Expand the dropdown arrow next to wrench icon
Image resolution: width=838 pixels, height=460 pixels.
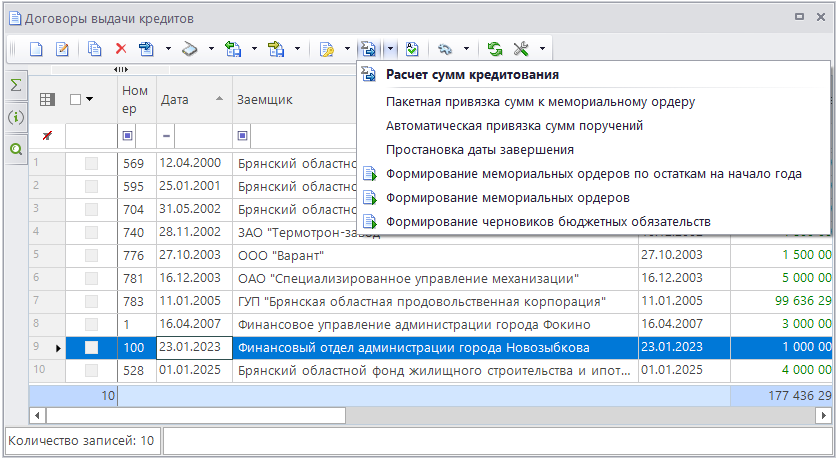pyautogui.click(x=542, y=48)
